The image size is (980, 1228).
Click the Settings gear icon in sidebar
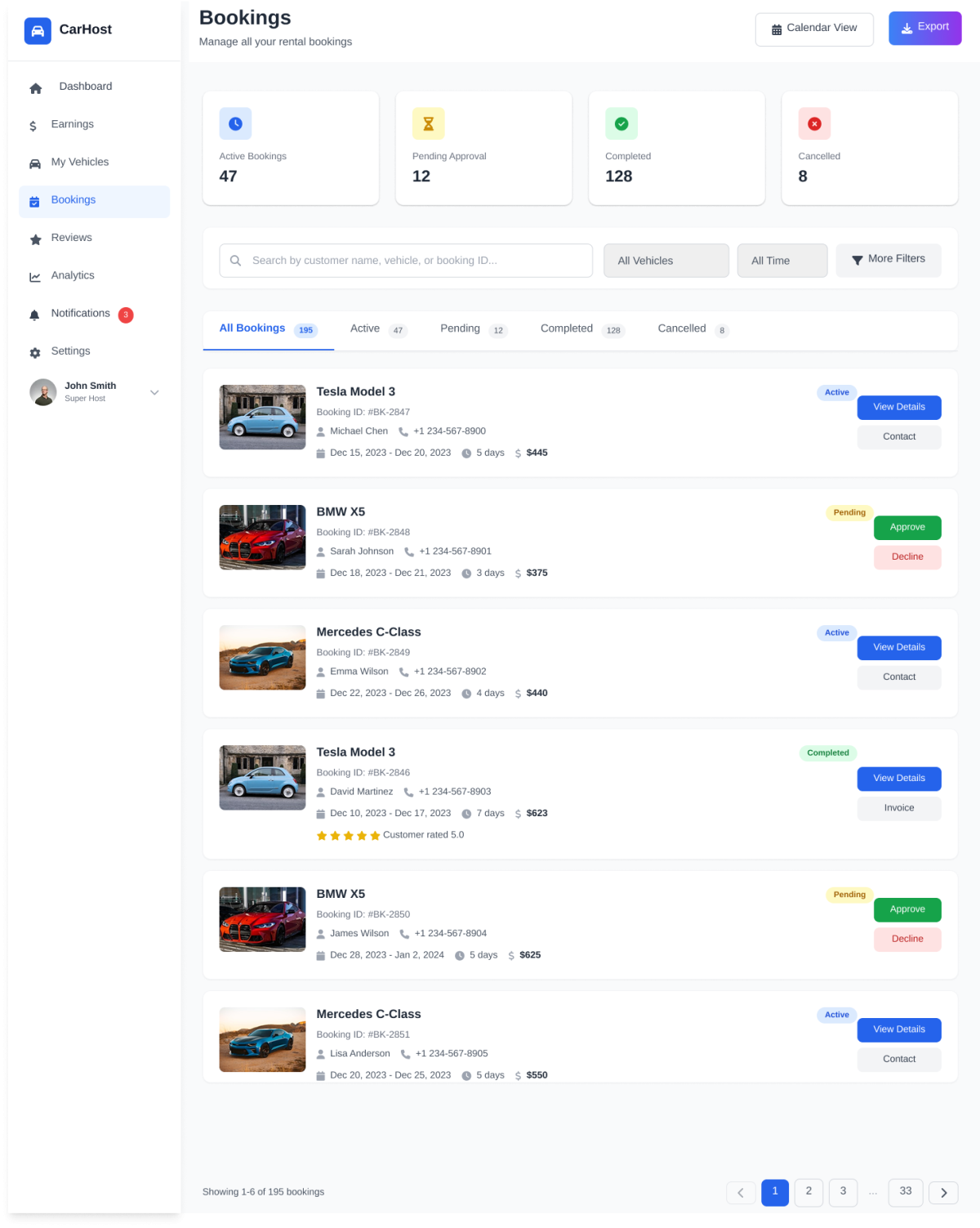click(35, 353)
